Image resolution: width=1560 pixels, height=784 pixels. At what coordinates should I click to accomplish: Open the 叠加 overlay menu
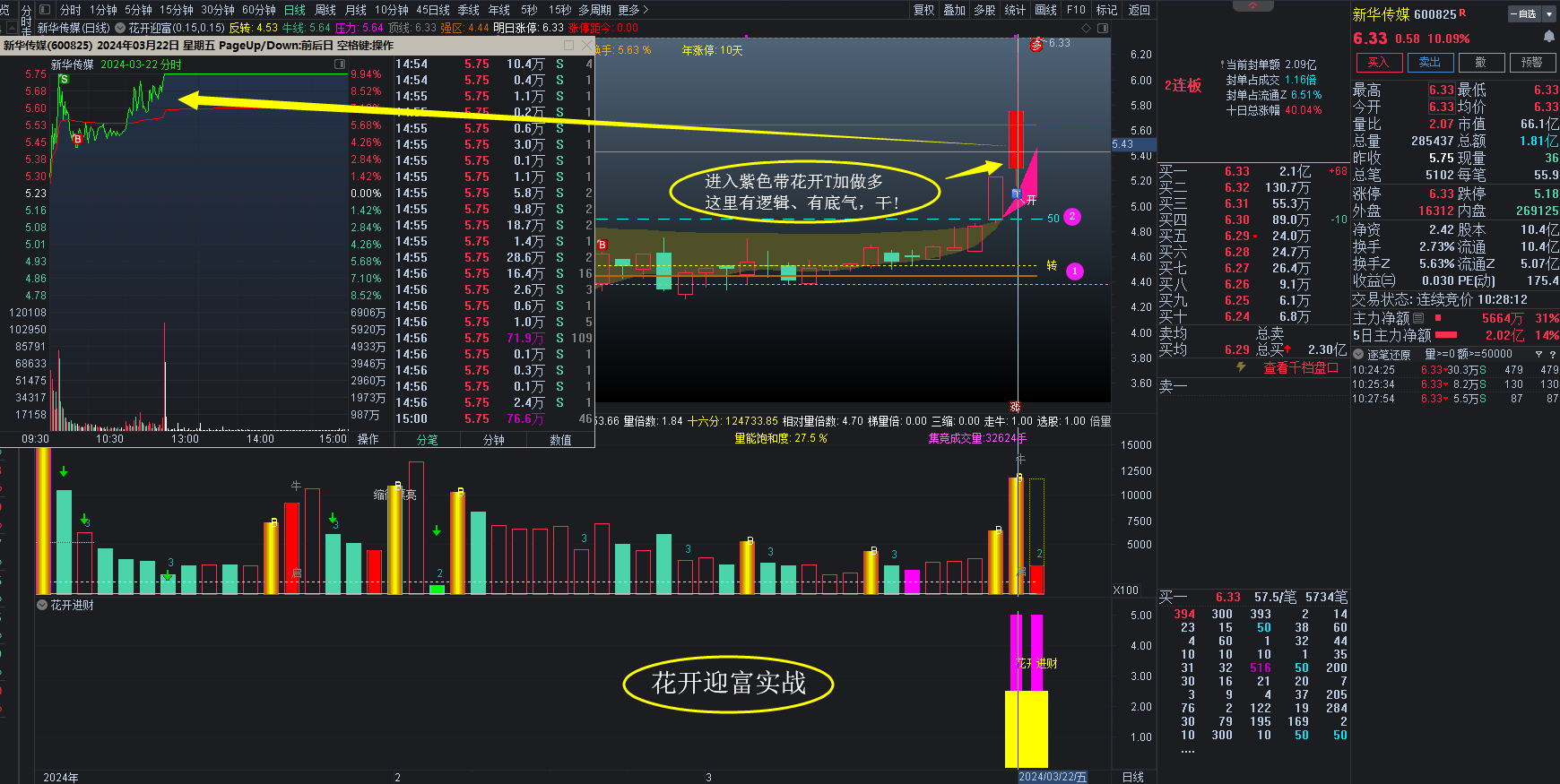[x=955, y=10]
